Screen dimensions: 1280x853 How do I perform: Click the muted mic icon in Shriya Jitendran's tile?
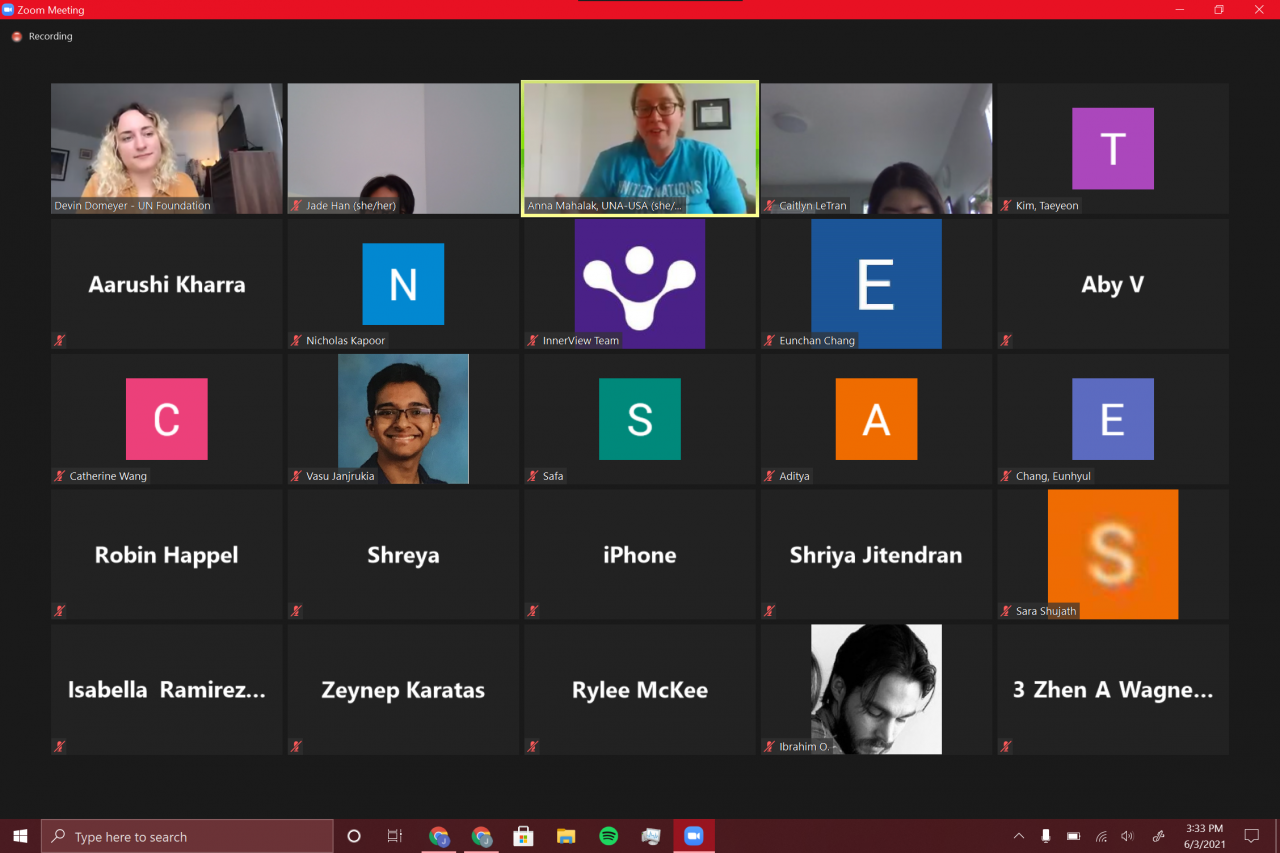tap(769, 611)
